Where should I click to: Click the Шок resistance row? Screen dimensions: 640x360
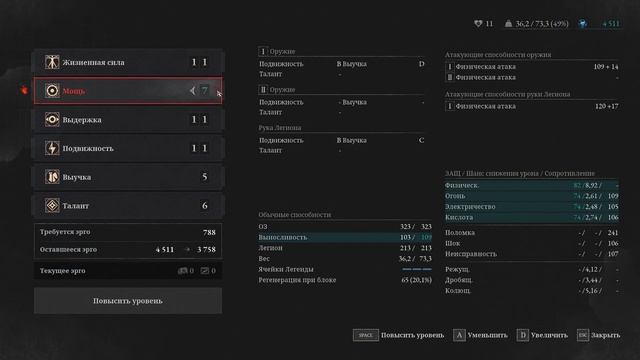click(531, 243)
